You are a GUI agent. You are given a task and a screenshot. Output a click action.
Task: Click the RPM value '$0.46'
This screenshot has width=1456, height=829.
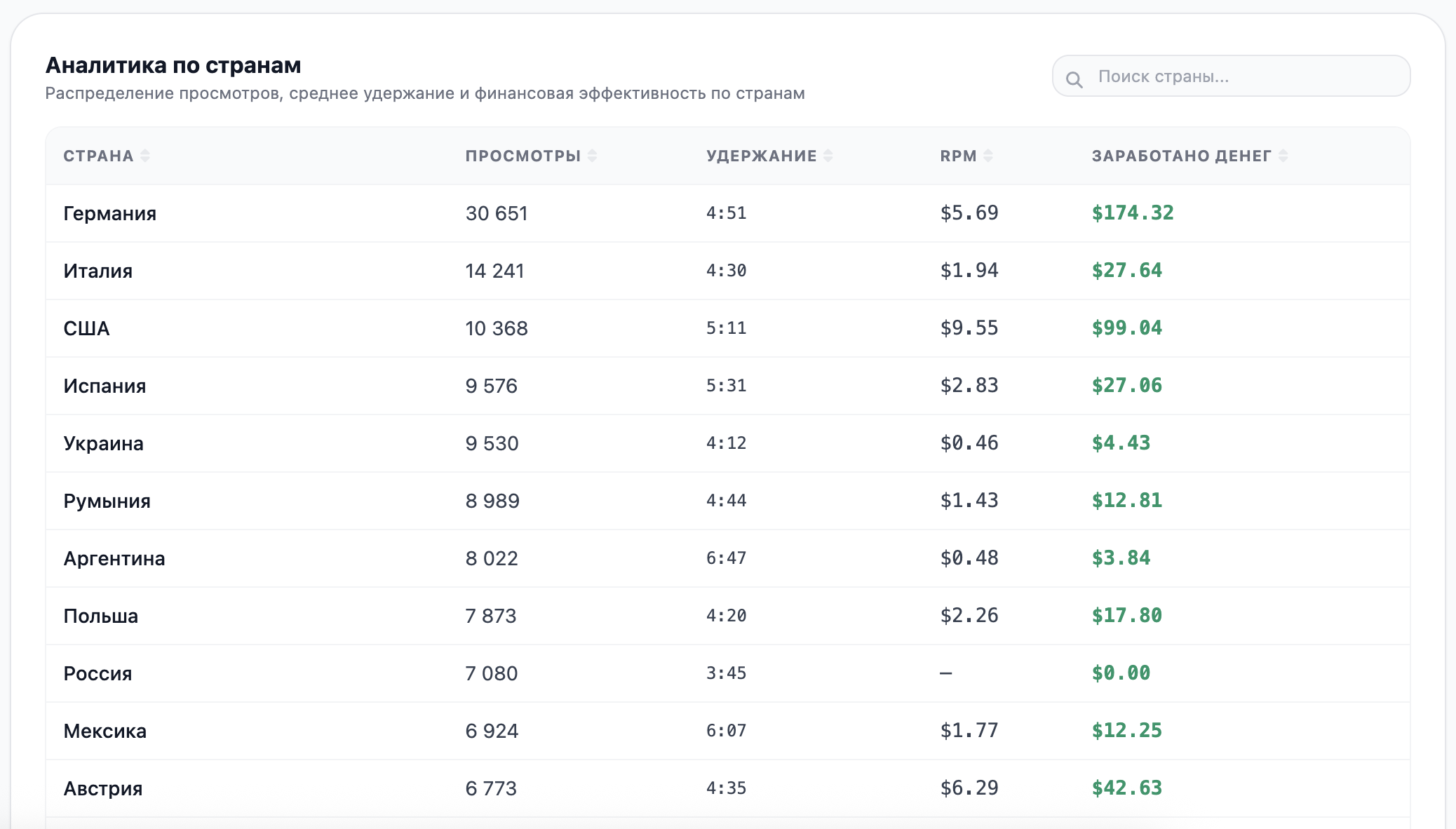tap(969, 443)
